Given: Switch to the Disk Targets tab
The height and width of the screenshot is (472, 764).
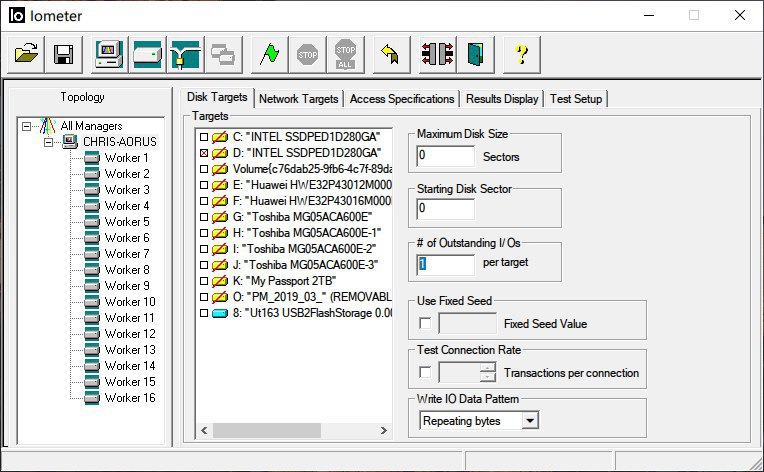Looking at the screenshot, I should pyautogui.click(x=217, y=97).
